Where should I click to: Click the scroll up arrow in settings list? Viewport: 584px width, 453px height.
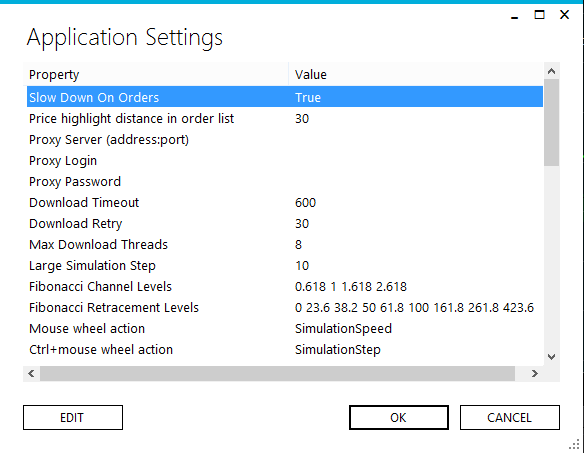[x=552, y=71]
